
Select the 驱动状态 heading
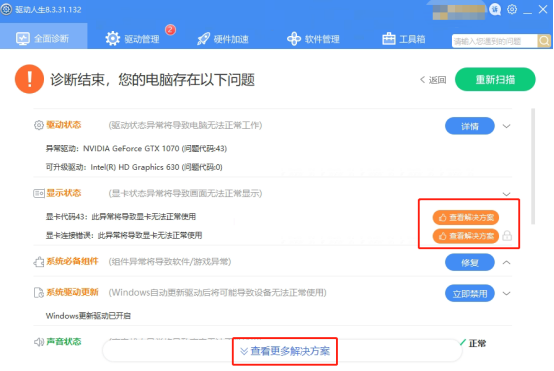[x=64, y=125]
